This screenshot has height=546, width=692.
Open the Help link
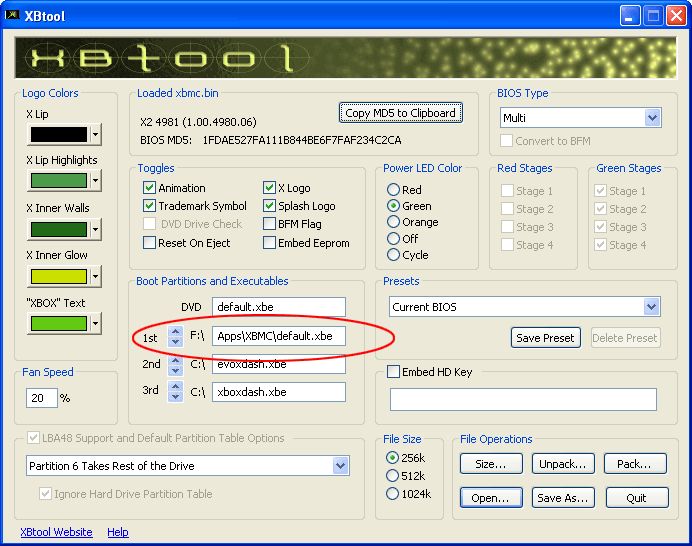118,532
